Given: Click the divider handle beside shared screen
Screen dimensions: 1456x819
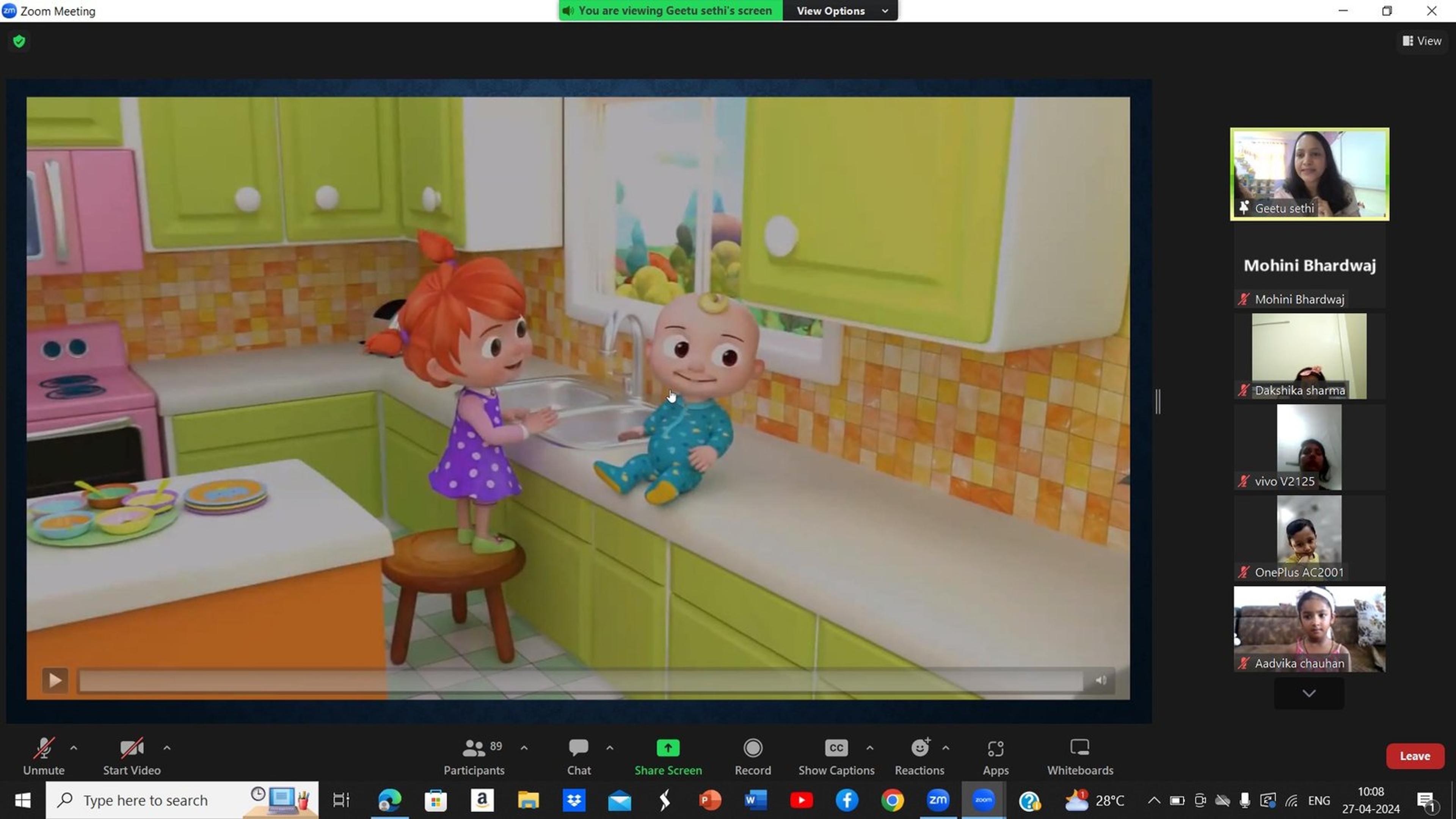Looking at the screenshot, I should (1158, 401).
